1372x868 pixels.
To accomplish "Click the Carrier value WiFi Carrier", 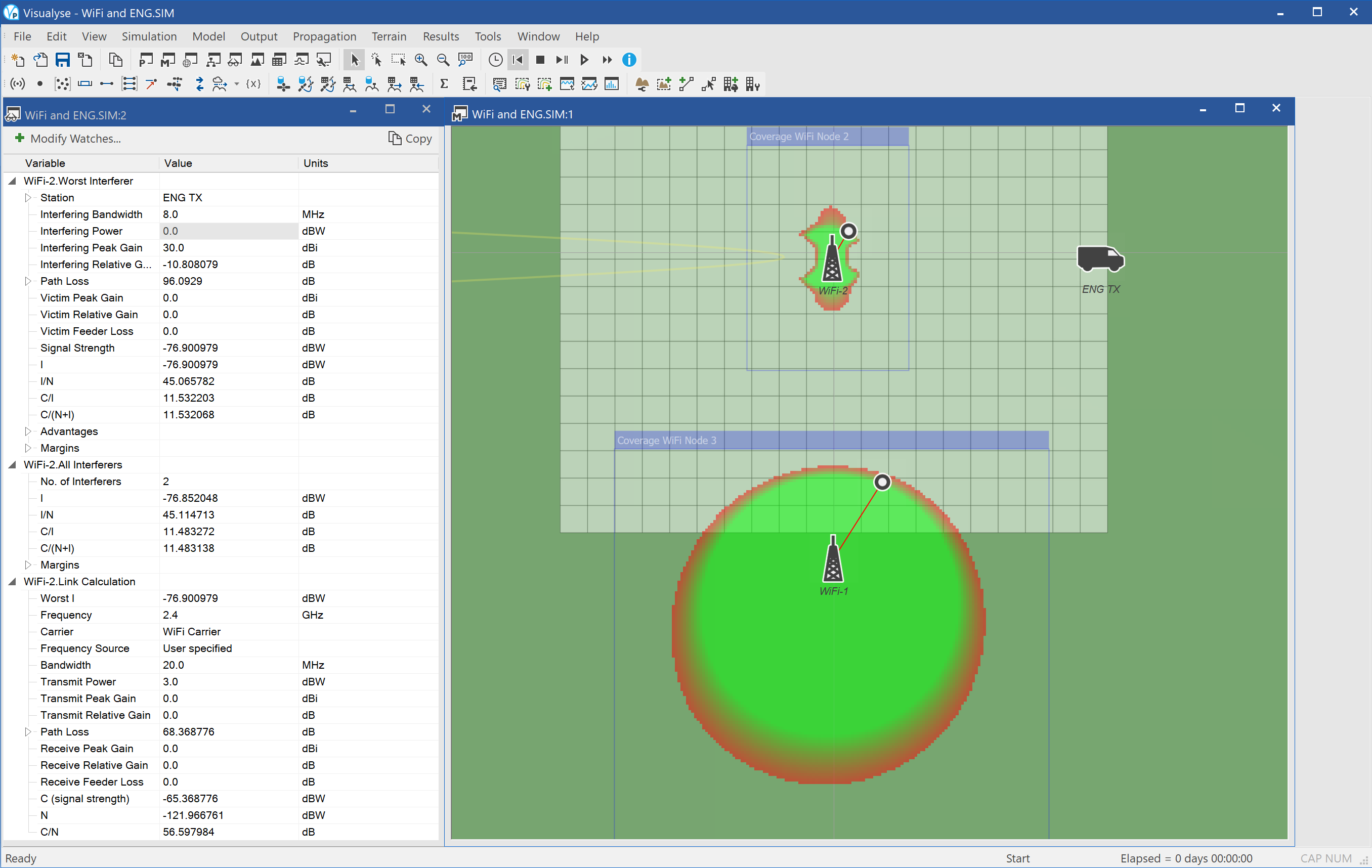I will 229,632.
